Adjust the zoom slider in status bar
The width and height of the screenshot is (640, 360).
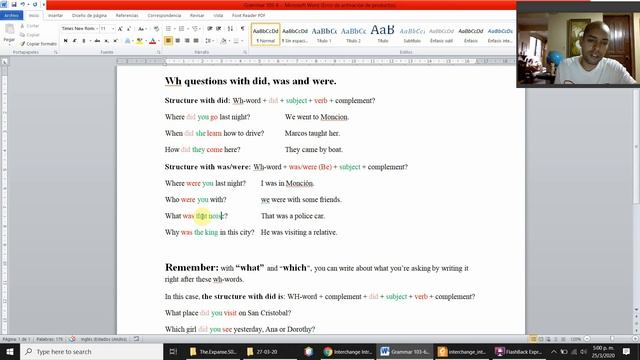click(x=611, y=339)
